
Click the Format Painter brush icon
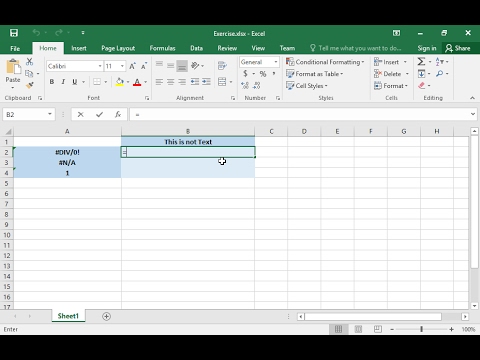(x=29, y=85)
